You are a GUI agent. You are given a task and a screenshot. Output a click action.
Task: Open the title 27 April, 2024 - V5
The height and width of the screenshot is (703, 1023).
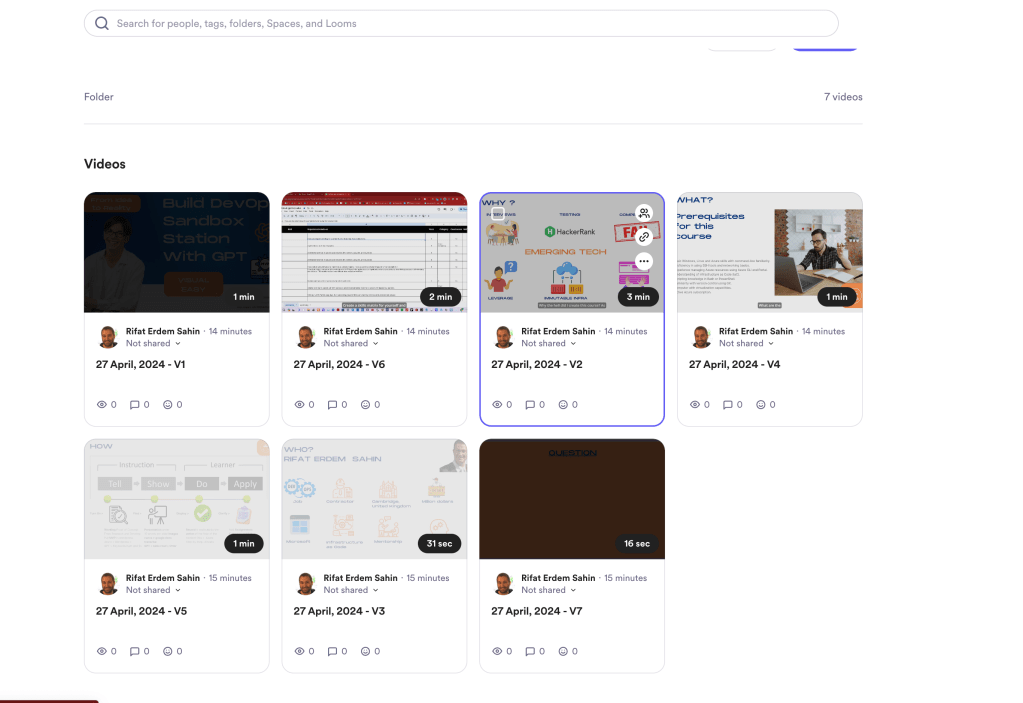pos(142,611)
